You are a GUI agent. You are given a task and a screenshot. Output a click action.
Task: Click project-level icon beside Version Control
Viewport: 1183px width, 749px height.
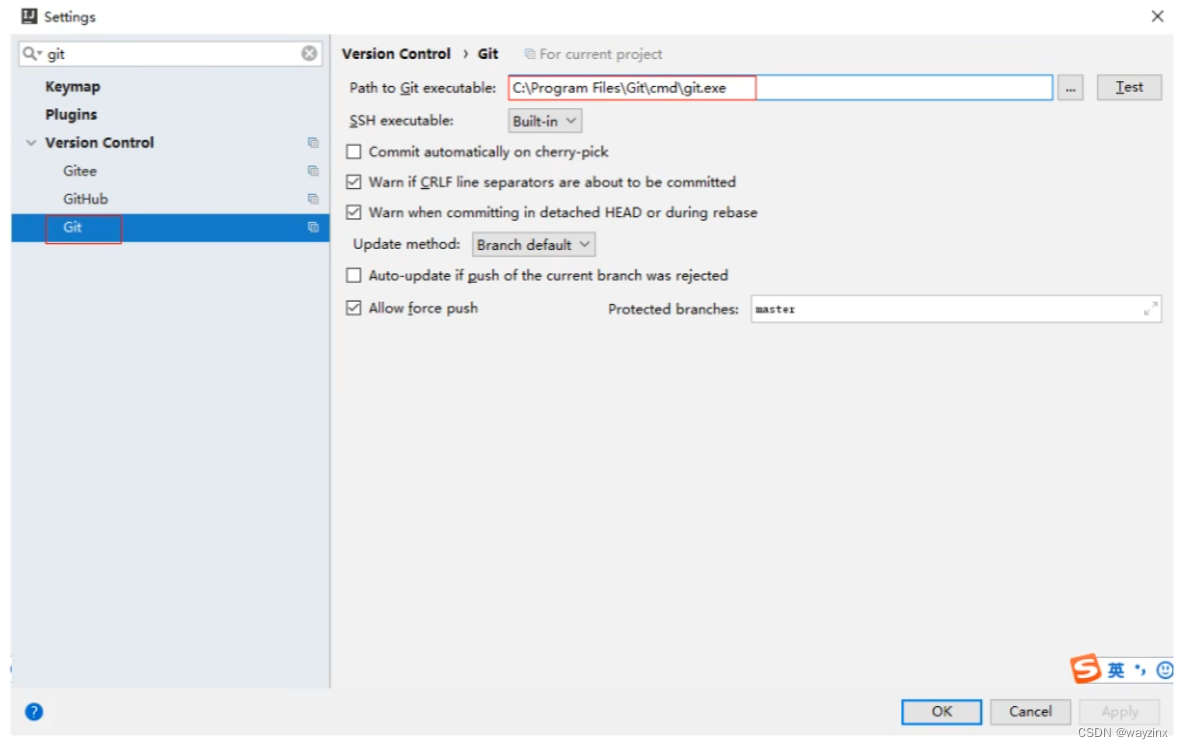pos(313,143)
